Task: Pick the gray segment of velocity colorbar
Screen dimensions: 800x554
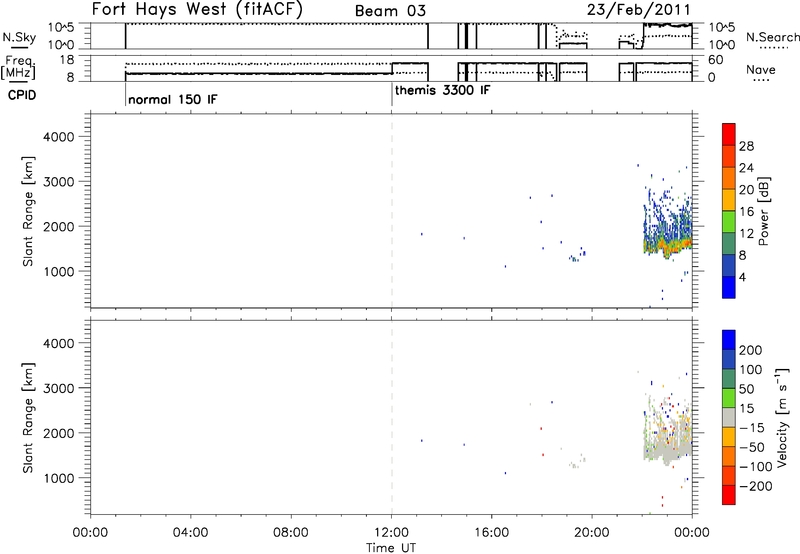Action: coord(729,417)
